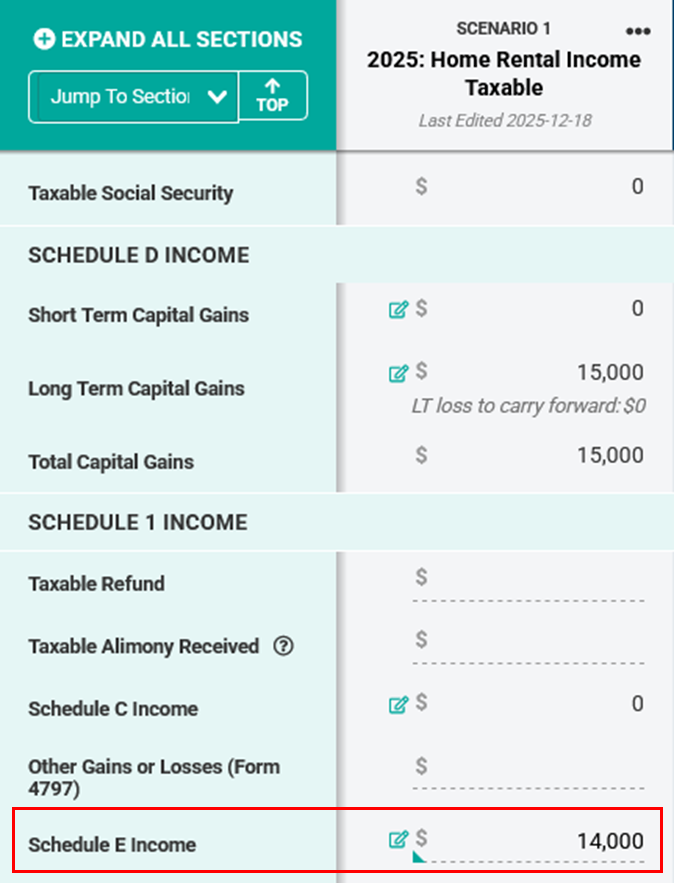Click the Long Term Capital Gains value 15,000
The width and height of the screenshot is (674, 883).
(610, 373)
